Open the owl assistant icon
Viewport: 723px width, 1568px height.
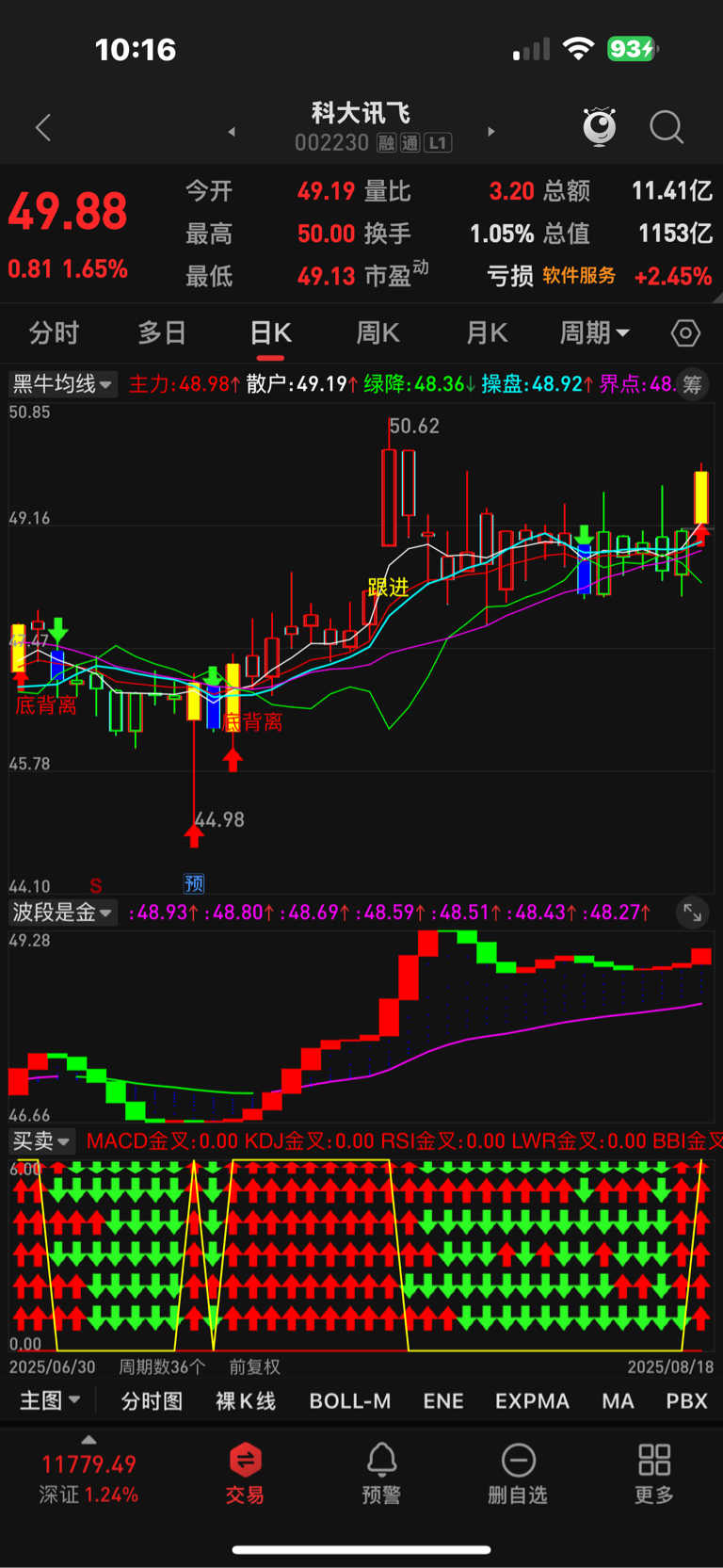[600, 126]
